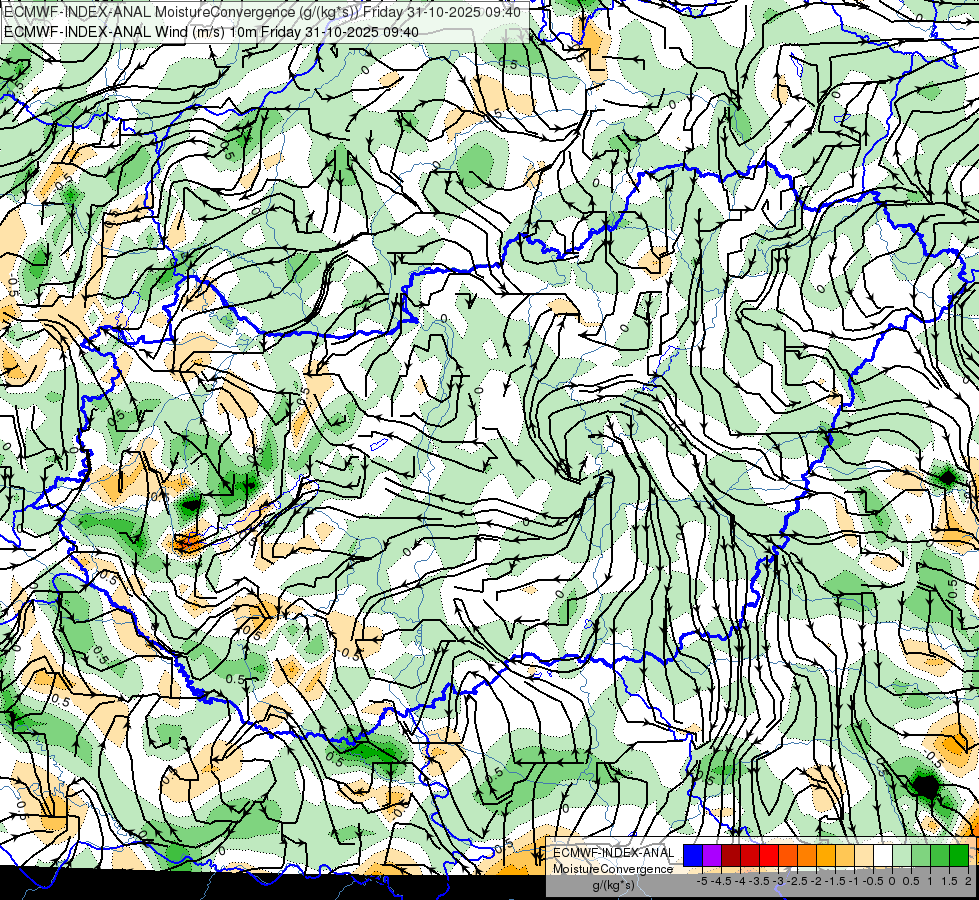
Task: Select the palest green swatch between 0 and 0.5
Action: (x=902, y=855)
